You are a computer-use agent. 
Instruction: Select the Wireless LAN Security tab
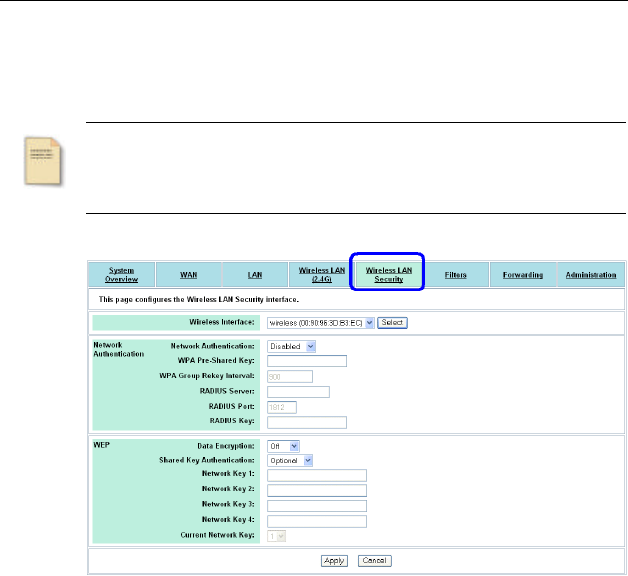(386, 274)
